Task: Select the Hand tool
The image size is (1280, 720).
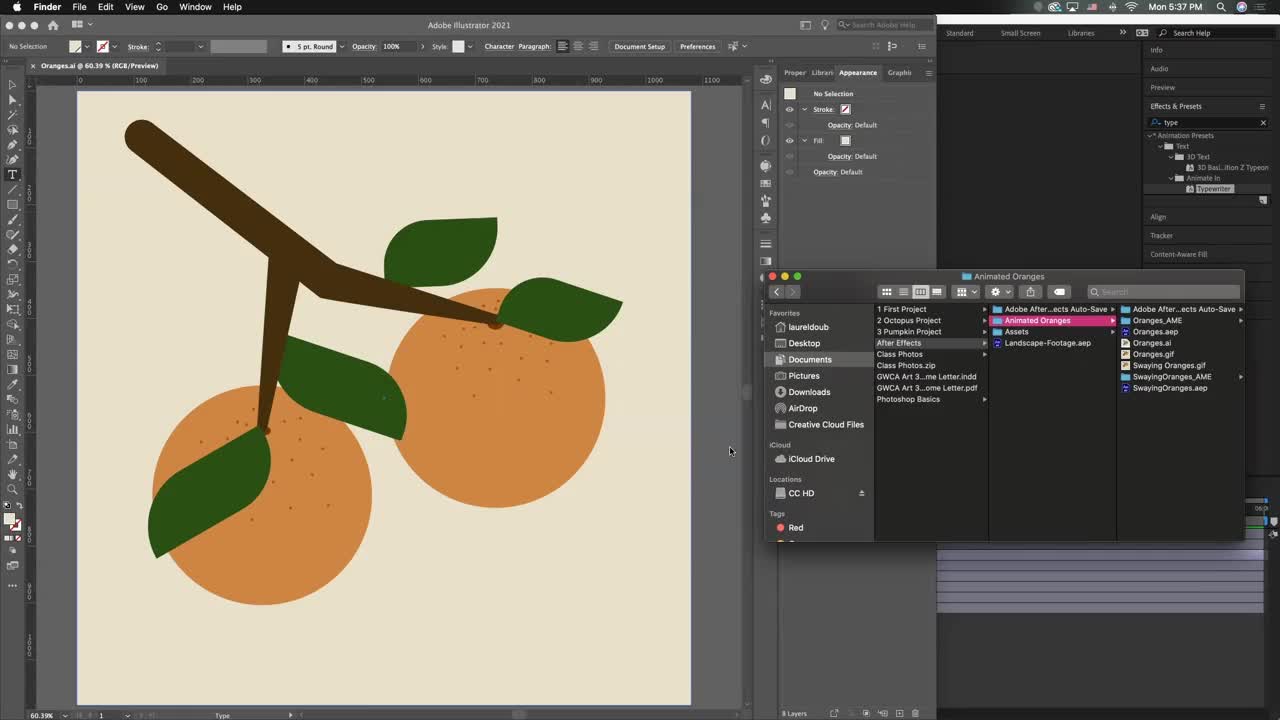Action: click(12, 474)
